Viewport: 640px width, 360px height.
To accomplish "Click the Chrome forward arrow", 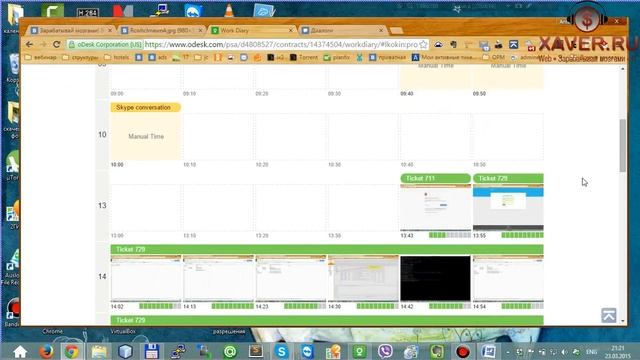I will 43,44.
